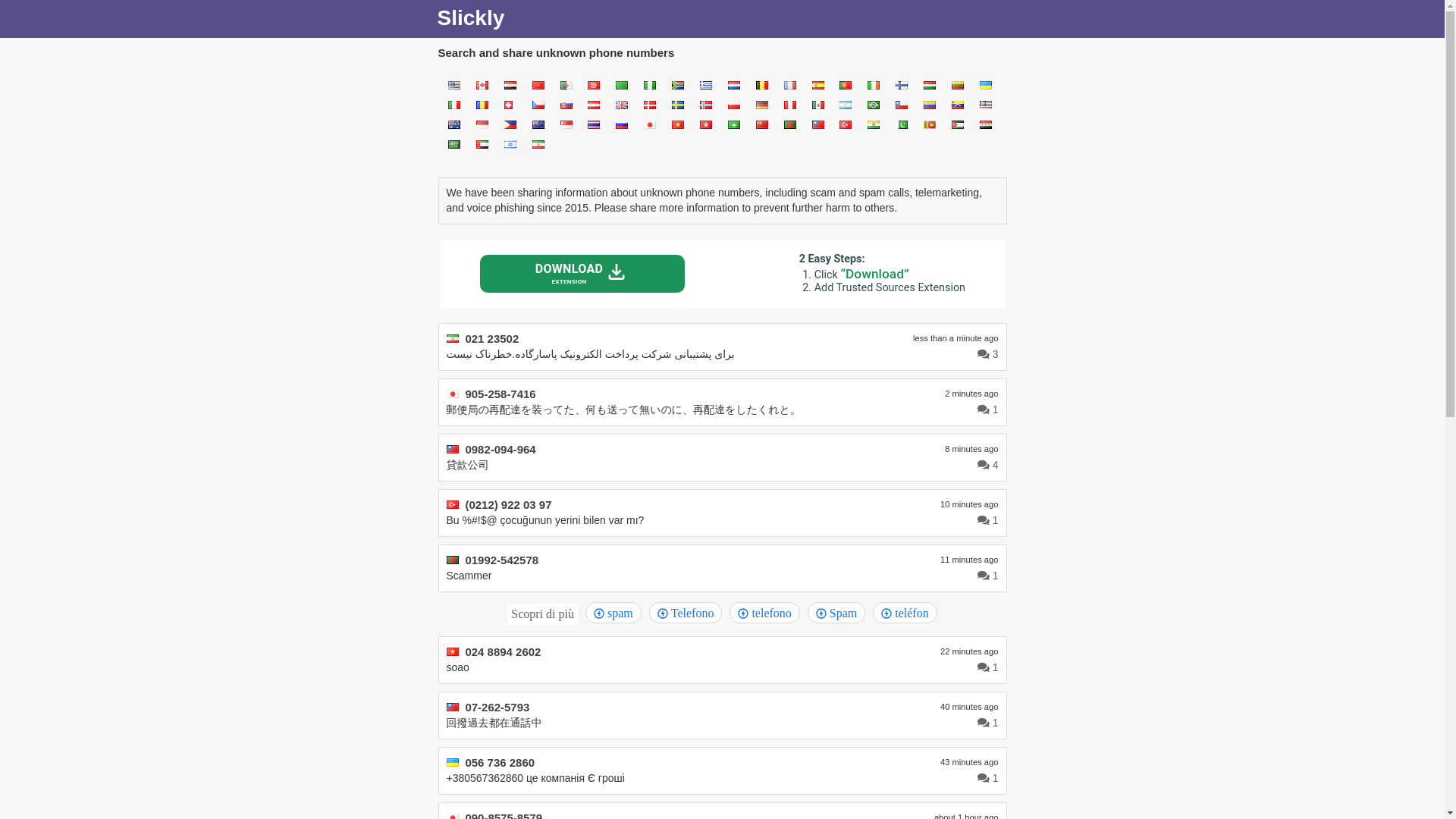Choose the Portugal flag icon
The width and height of the screenshot is (1456, 819).
pos(845,85)
